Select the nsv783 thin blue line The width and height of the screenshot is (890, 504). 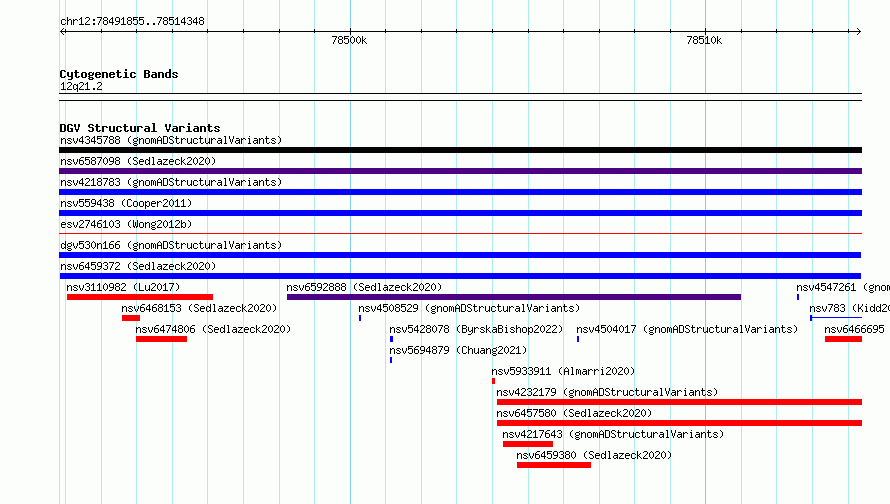point(836,318)
